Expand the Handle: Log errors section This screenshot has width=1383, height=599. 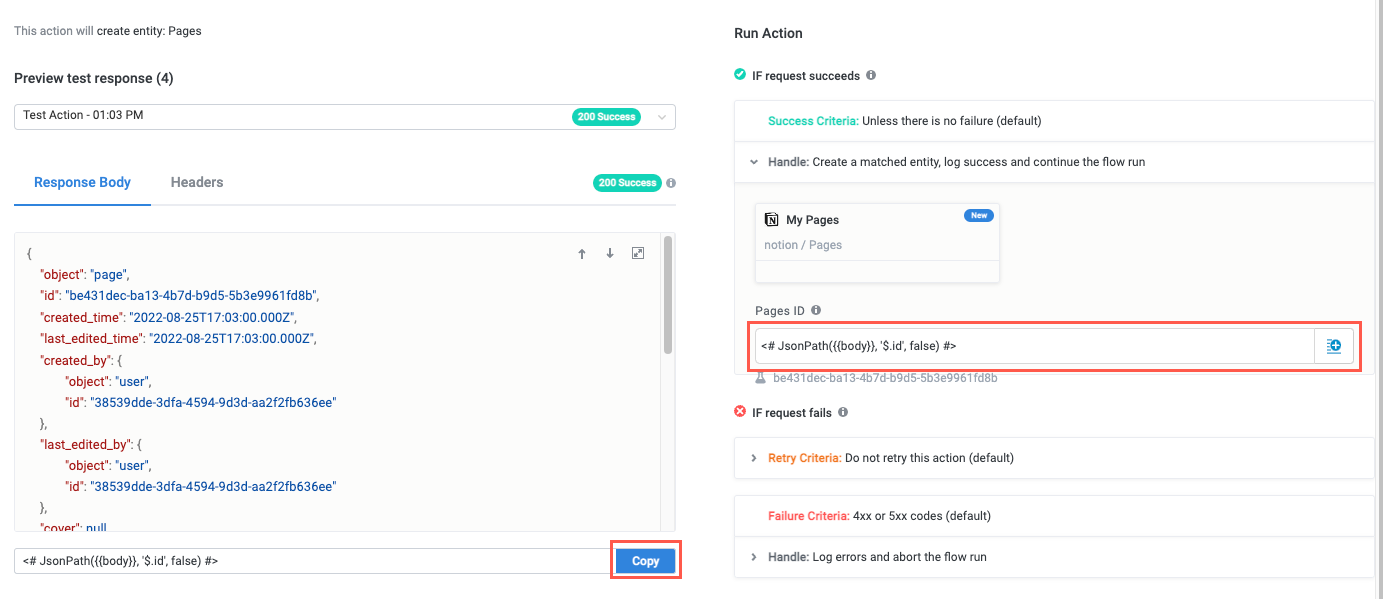coord(753,557)
